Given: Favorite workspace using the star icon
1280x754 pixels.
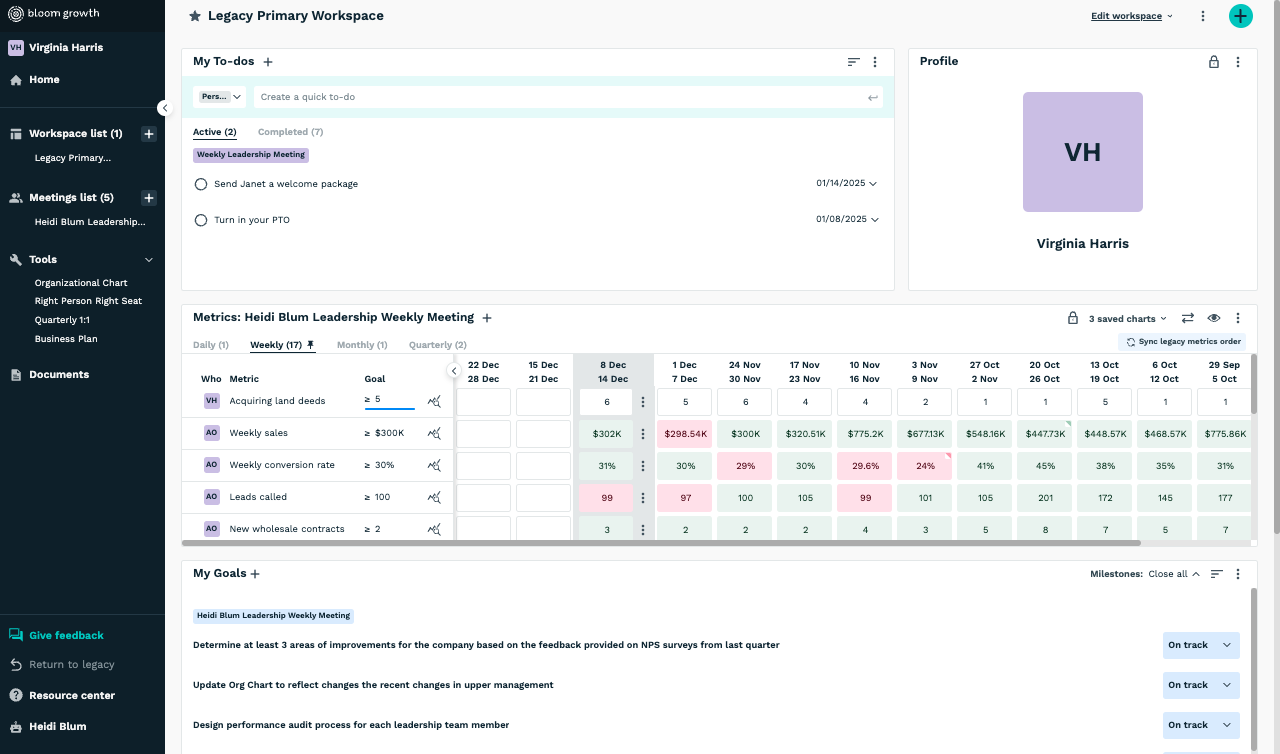Looking at the screenshot, I should coord(195,17).
